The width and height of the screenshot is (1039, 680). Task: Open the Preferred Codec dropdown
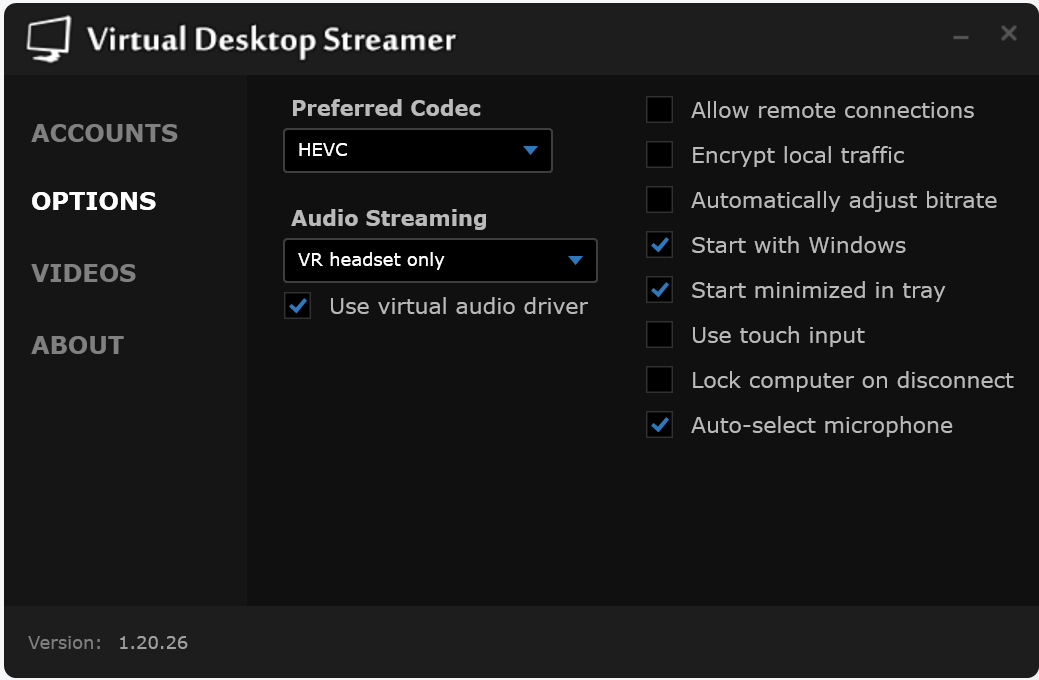click(418, 150)
